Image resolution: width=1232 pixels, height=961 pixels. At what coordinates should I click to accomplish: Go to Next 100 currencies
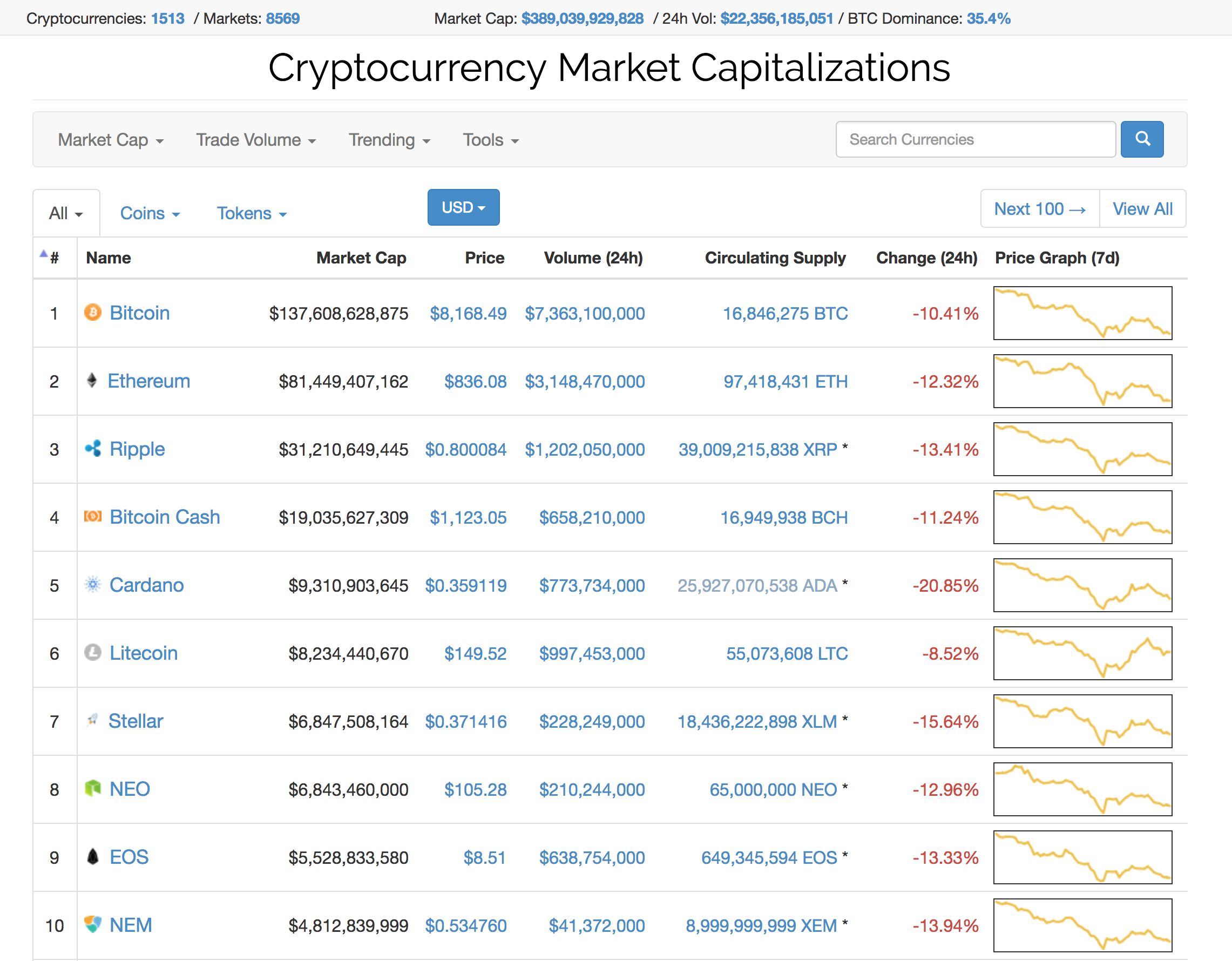pos(1040,209)
